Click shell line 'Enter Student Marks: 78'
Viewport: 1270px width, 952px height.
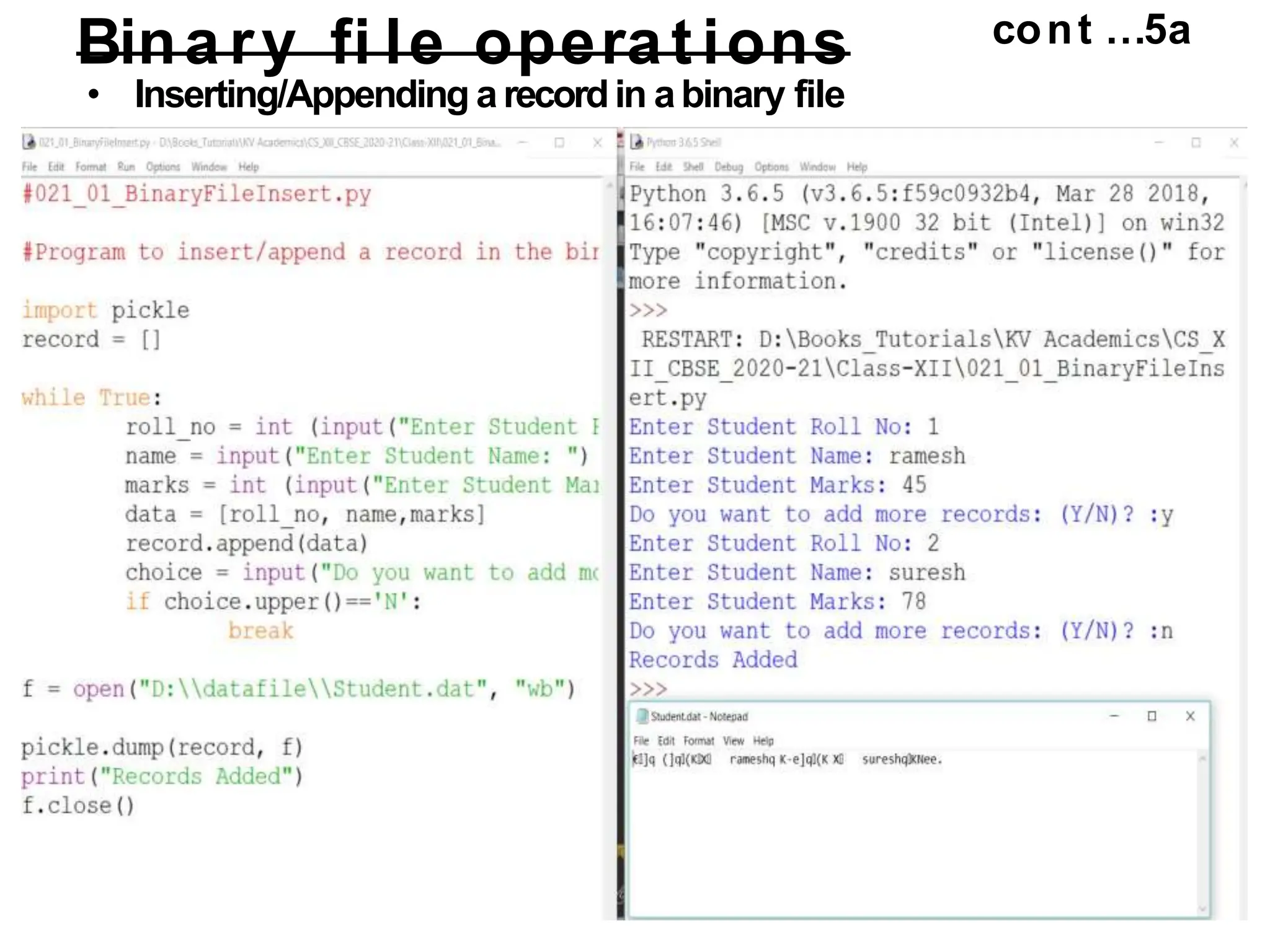(x=778, y=602)
